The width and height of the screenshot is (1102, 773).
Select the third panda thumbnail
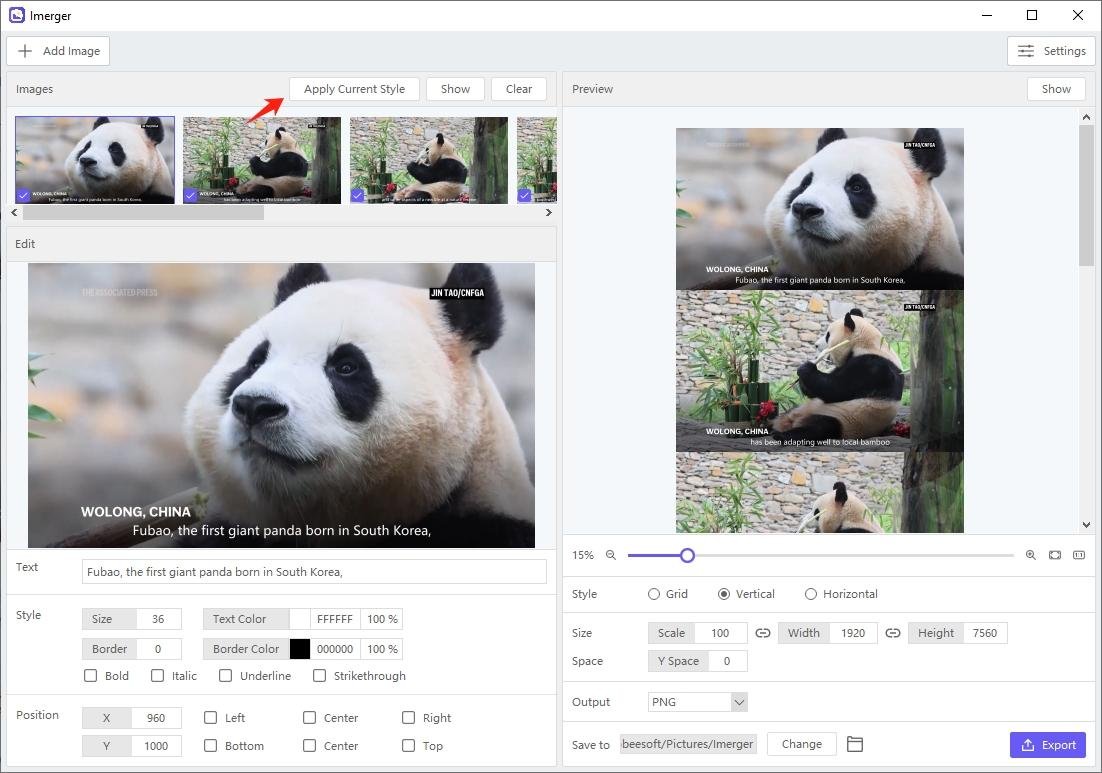(429, 160)
